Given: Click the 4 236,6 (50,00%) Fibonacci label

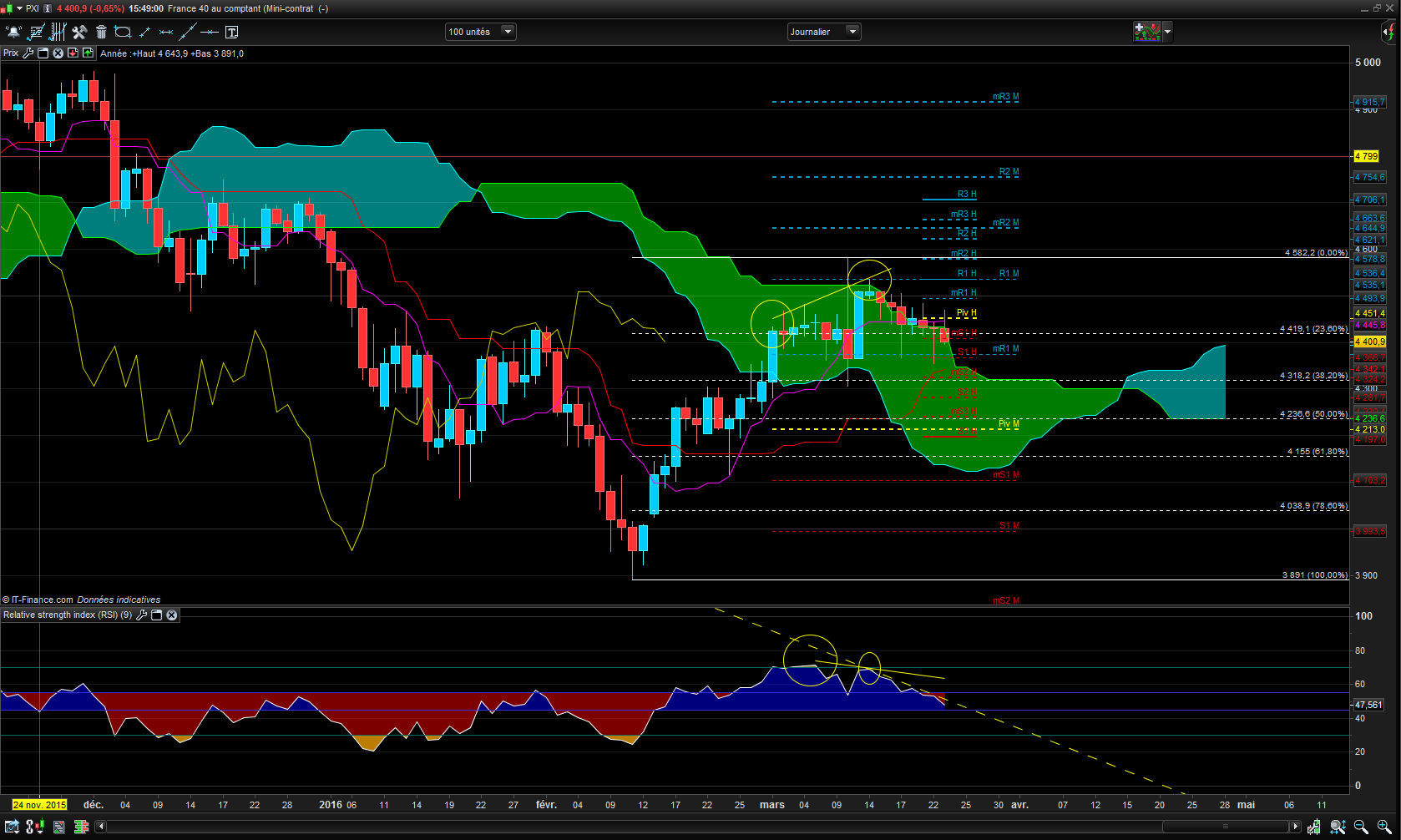Looking at the screenshot, I should [1313, 414].
